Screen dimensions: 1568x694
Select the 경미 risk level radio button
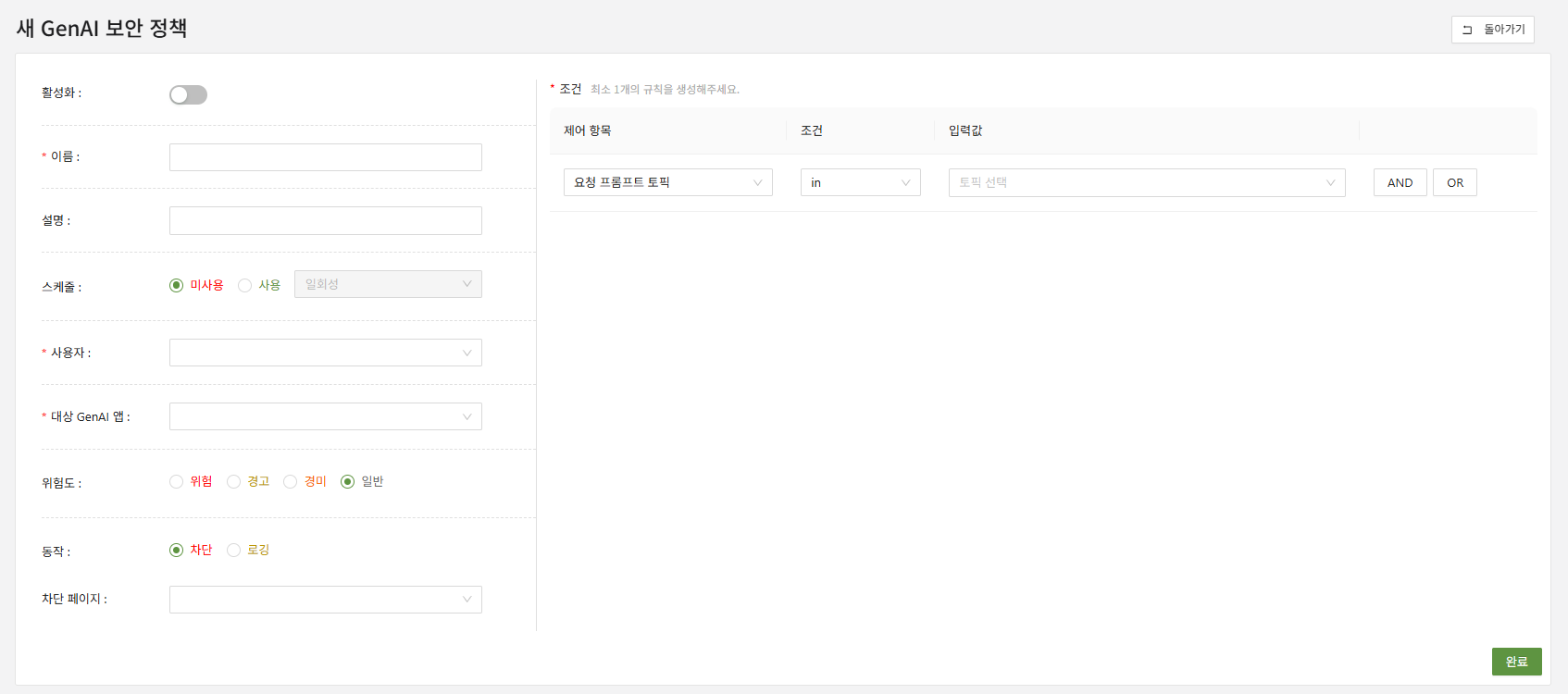291,481
